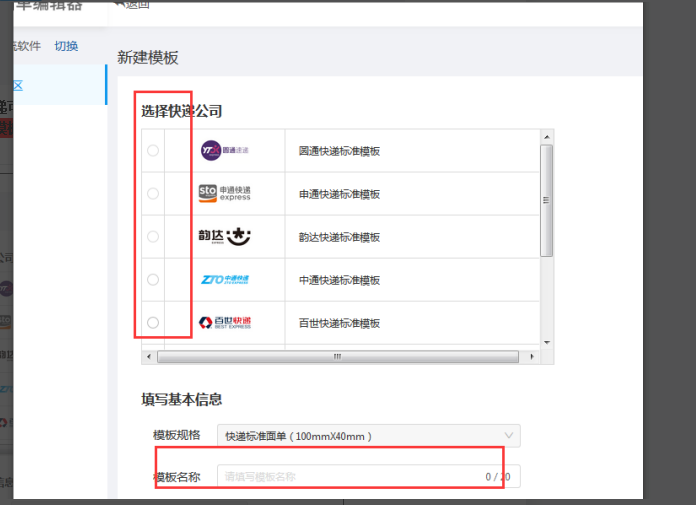Image resolution: width=696 pixels, height=505 pixels.
Task: Click the 模板规格 label
Action: tap(177, 435)
